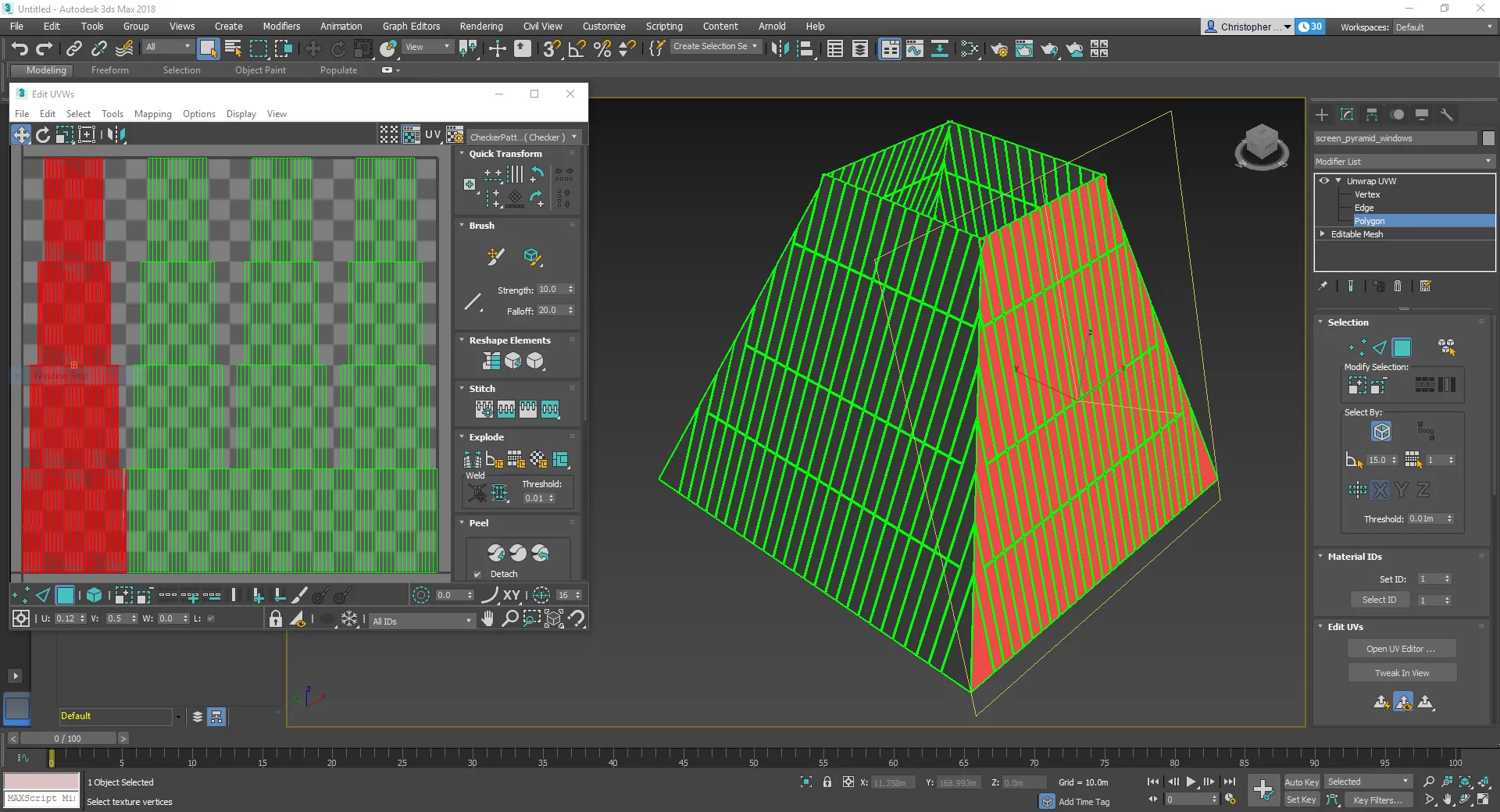Toggle the Auto Key button

pyautogui.click(x=1301, y=782)
